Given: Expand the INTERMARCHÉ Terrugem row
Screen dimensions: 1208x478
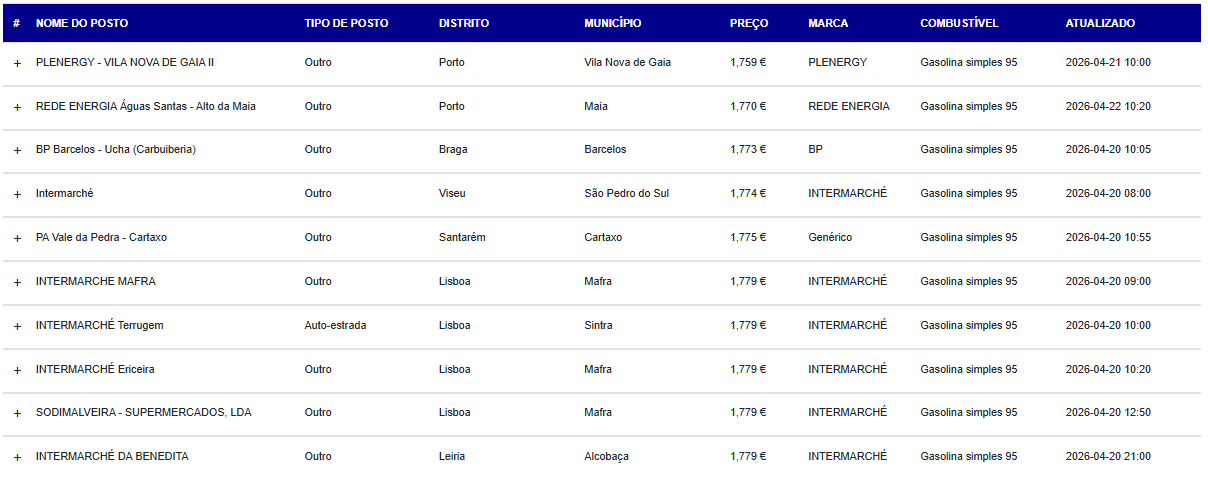Looking at the screenshot, I should (17, 326).
